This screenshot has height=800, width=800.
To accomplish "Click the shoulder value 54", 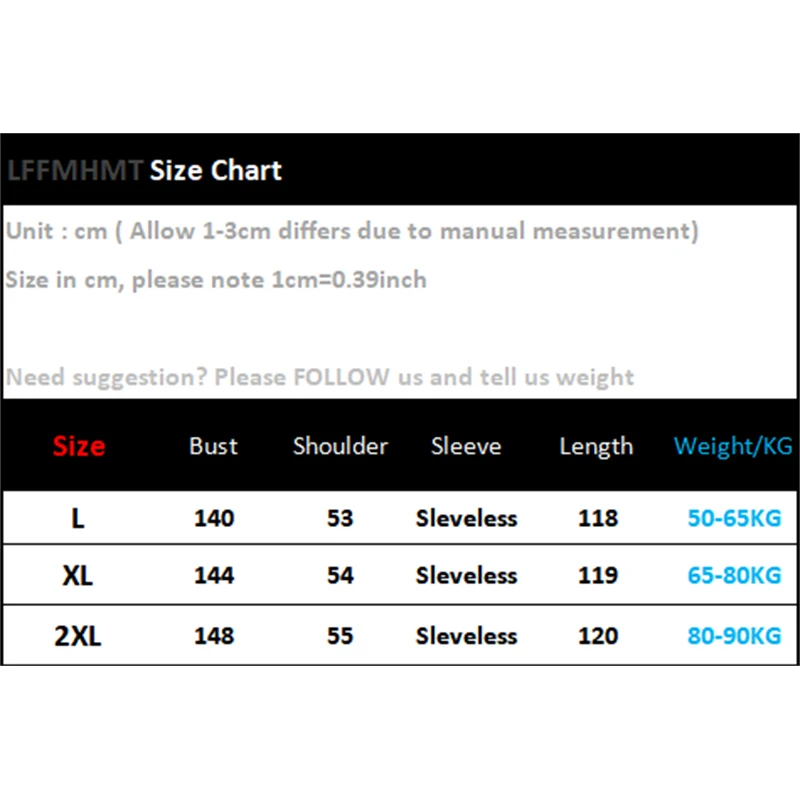I will point(340,576).
